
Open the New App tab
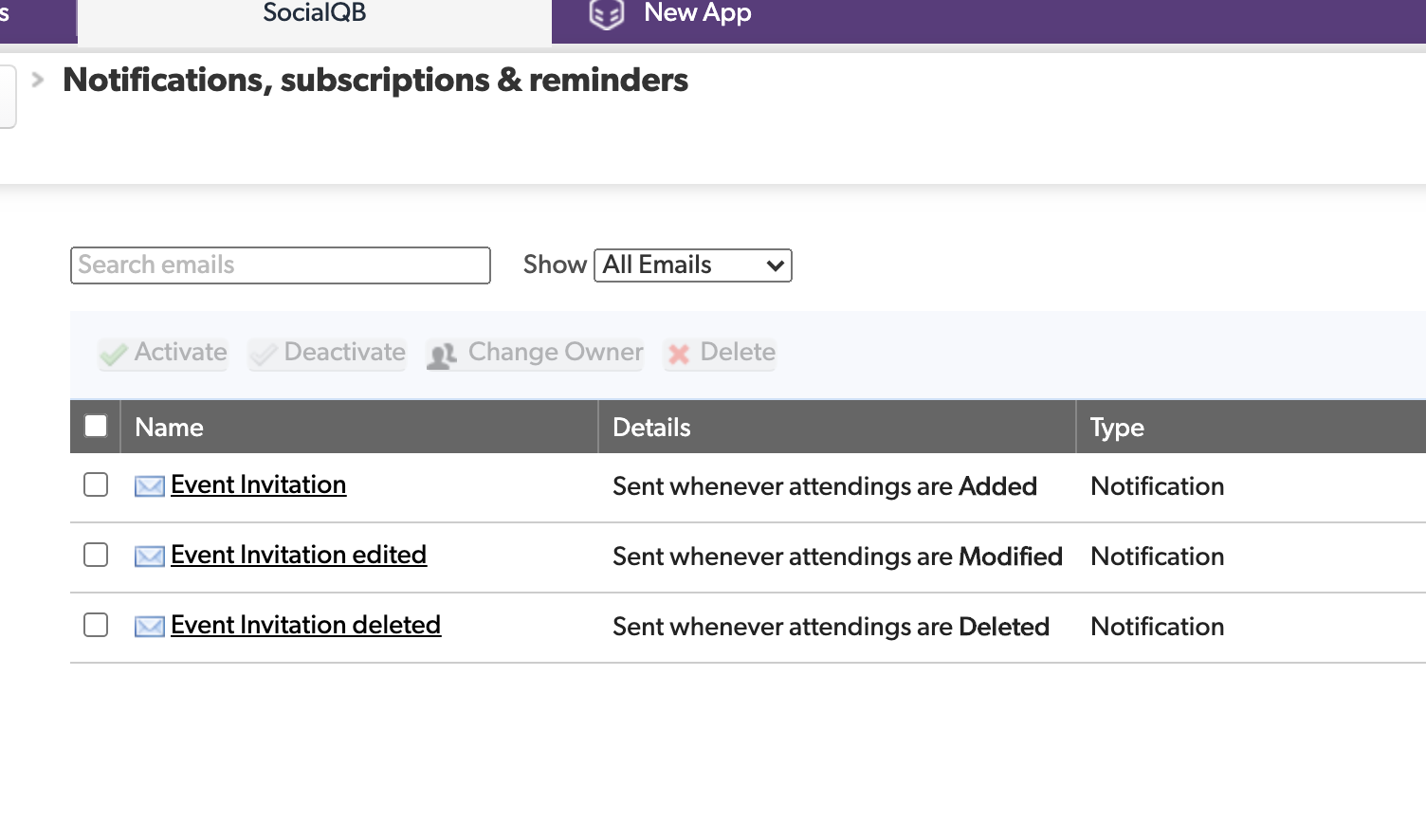(x=697, y=14)
